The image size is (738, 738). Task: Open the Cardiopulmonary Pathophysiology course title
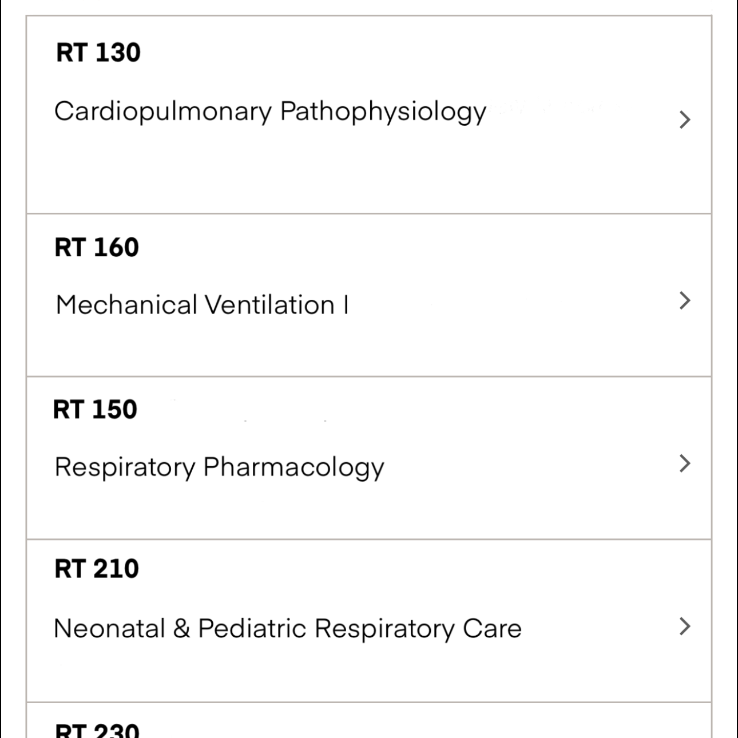click(270, 112)
